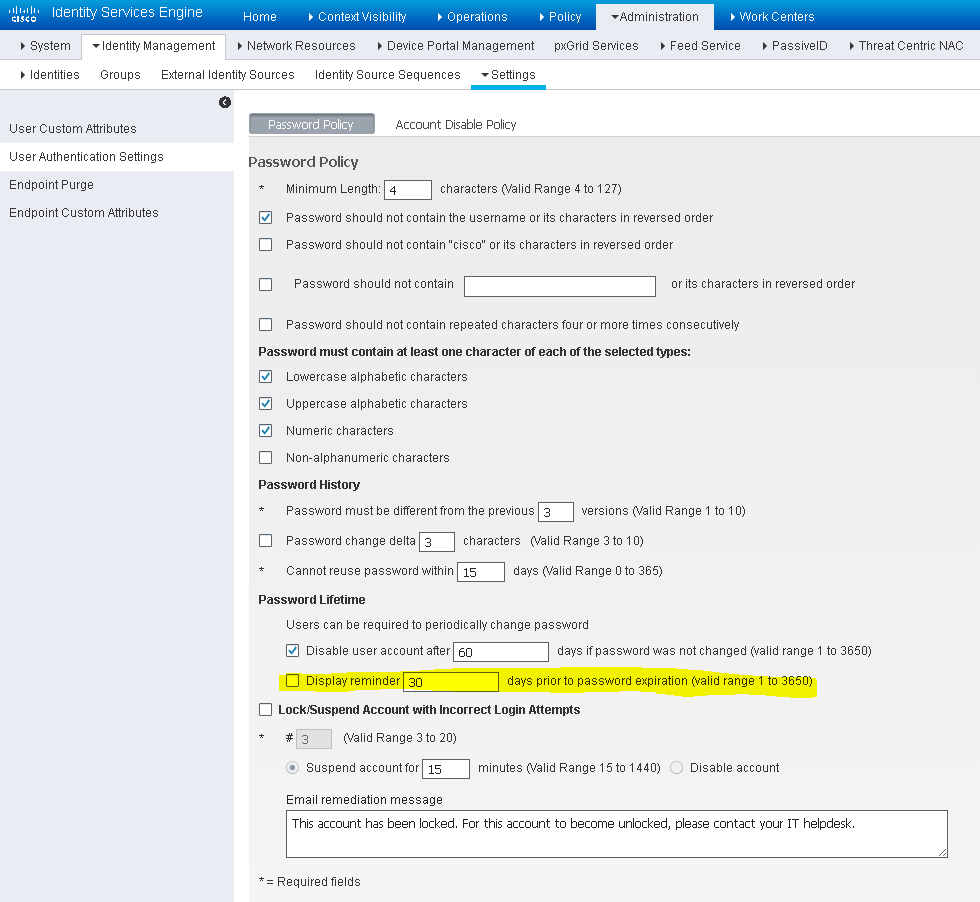Expand Device Portal Management submenu
Image resolution: width=980 pixels, height=902 pixels.
coord(456,46)
